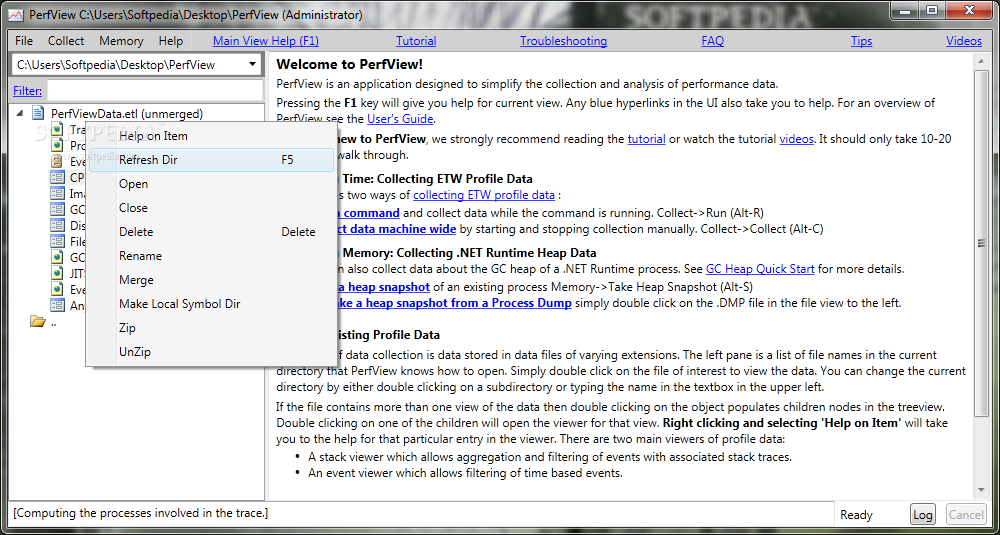Click the Log button
The width and height of the screenshot is (1000, 535).
coord(922,515)
